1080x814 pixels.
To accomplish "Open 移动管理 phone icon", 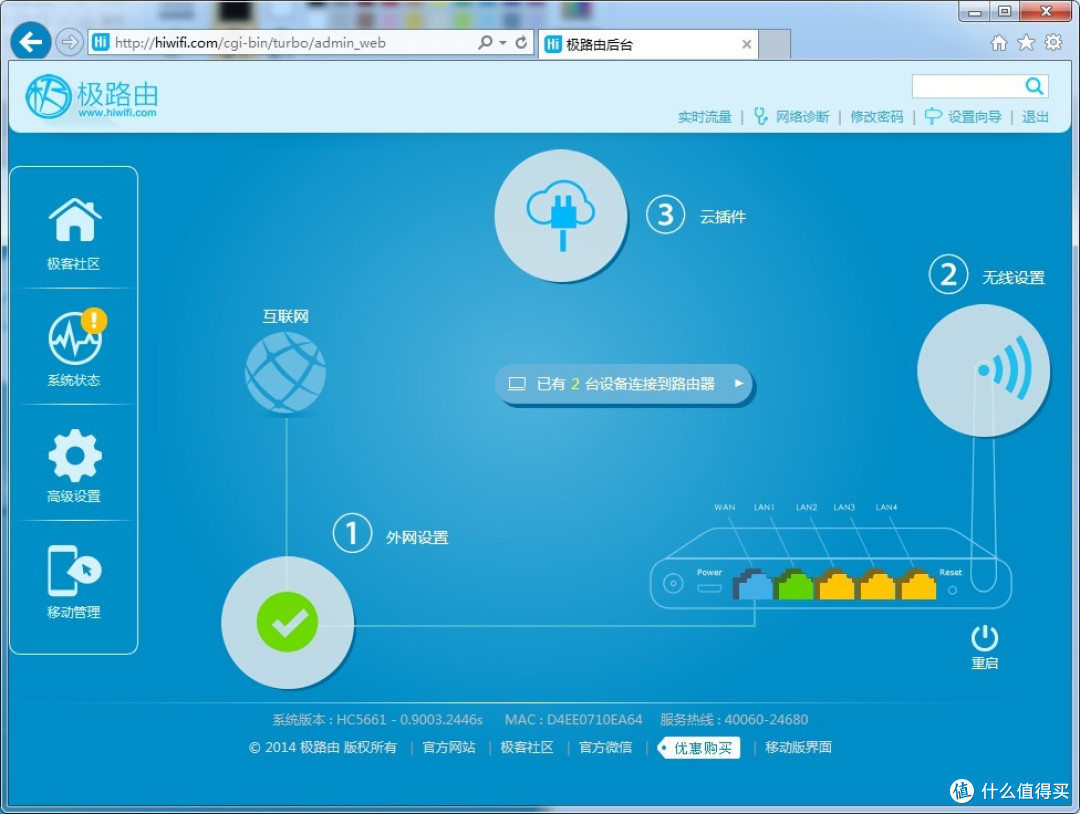I will point(75,571).
